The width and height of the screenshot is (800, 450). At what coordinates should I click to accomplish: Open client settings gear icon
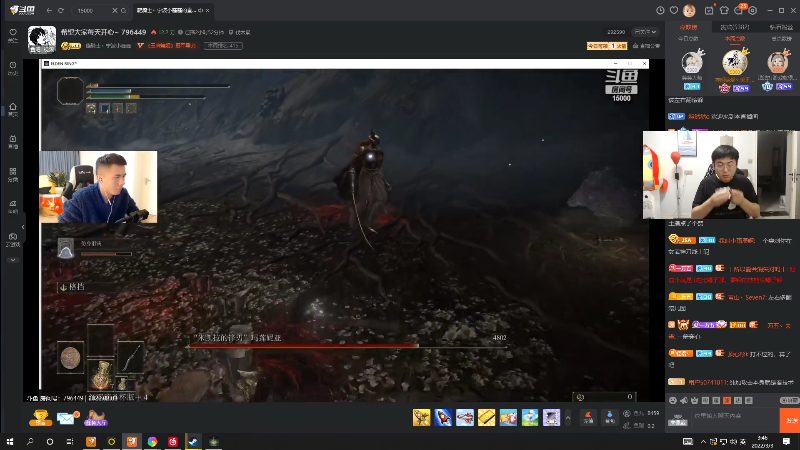point(753,10)
